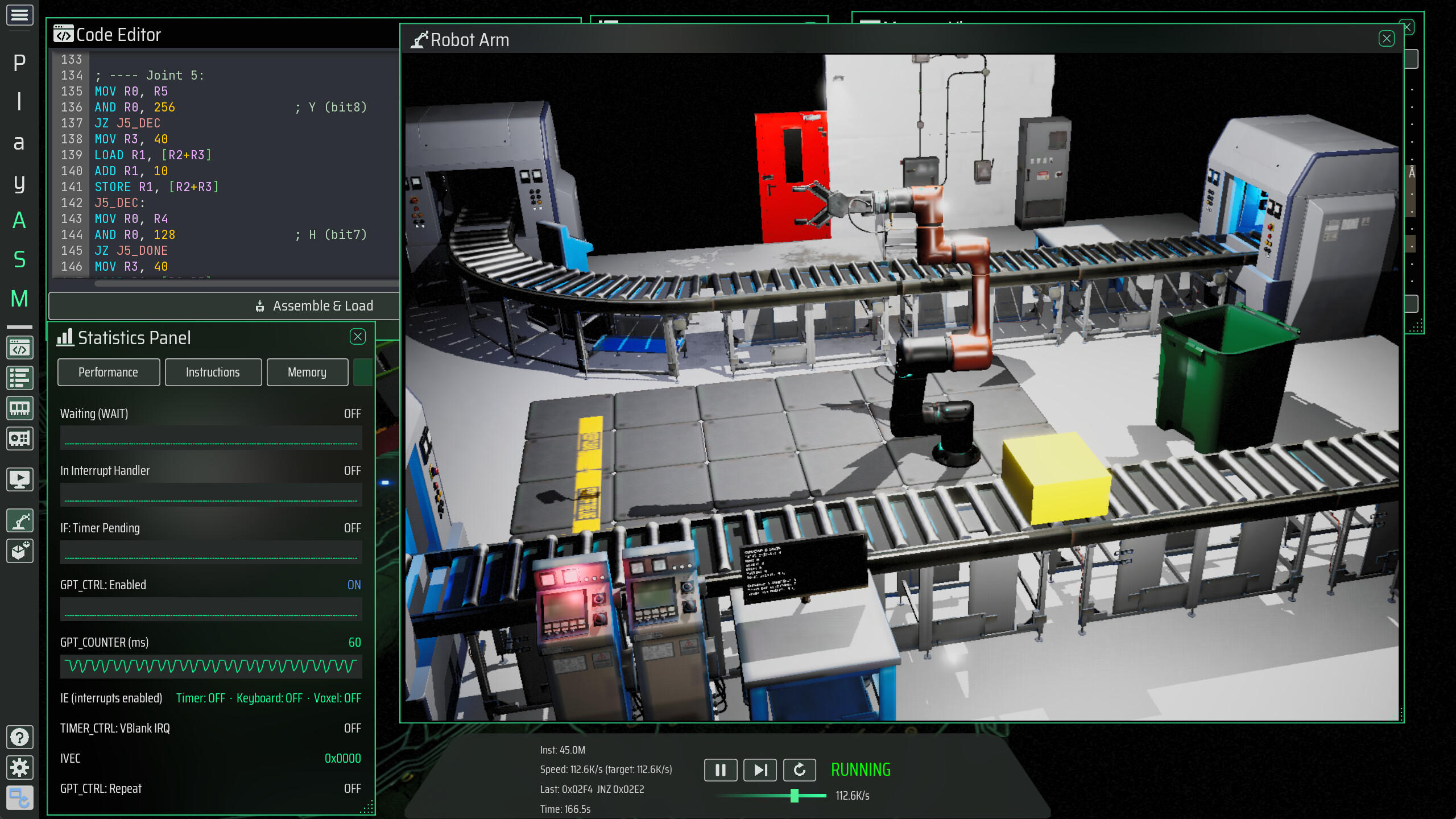Open the hamburger main menu

(x=19, y=15)
